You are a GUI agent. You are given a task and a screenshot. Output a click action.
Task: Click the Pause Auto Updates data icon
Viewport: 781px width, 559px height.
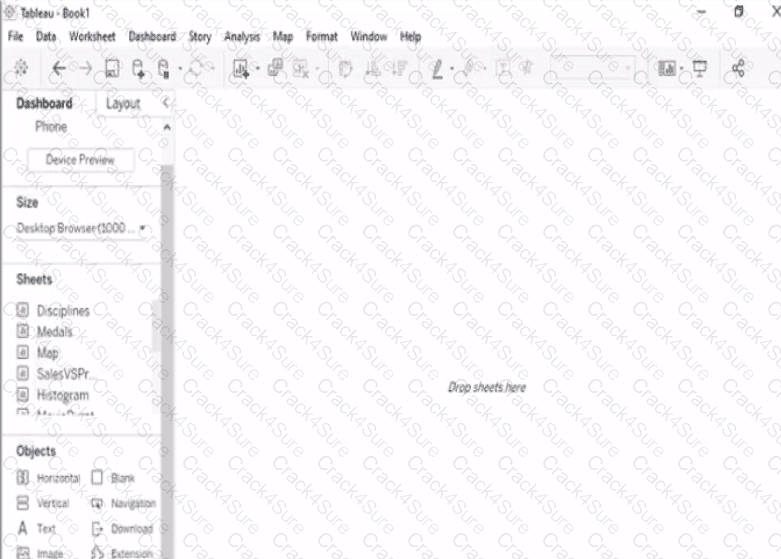pyautogui.click(x=163, y=68)
